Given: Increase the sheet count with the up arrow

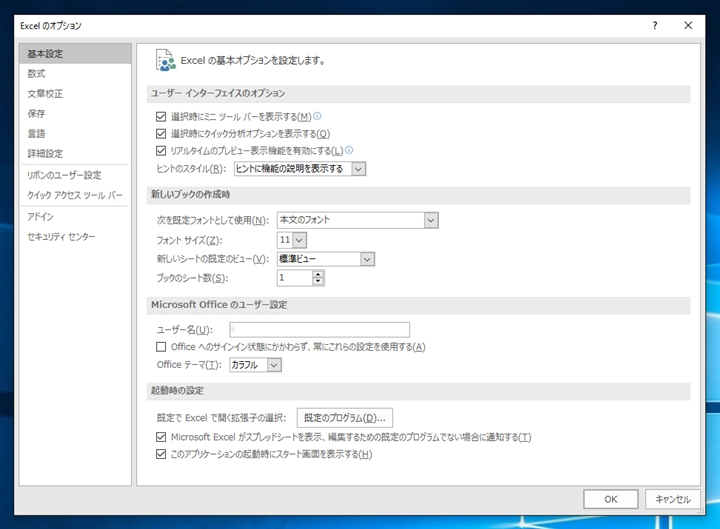Looking at the screenshot, I should point(318,274).
